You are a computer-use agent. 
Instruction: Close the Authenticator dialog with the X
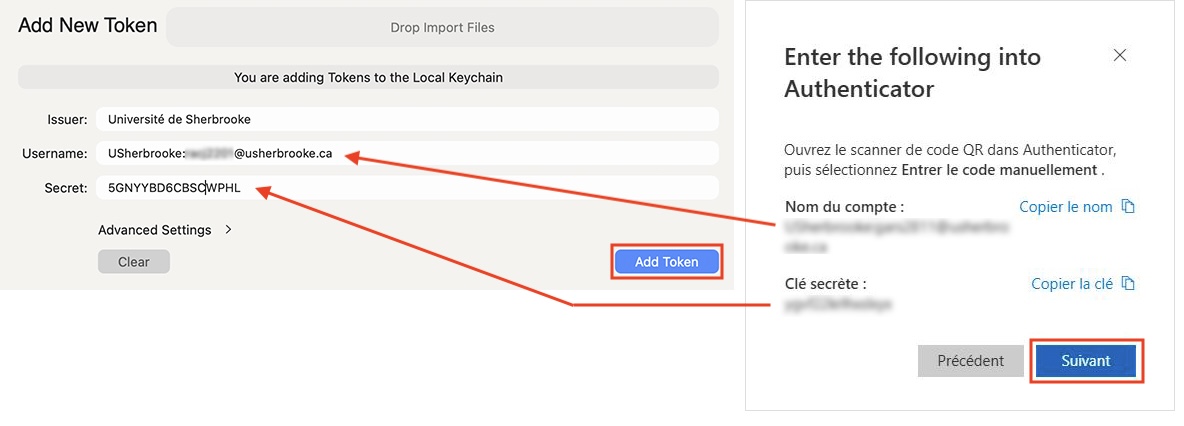1120,55
